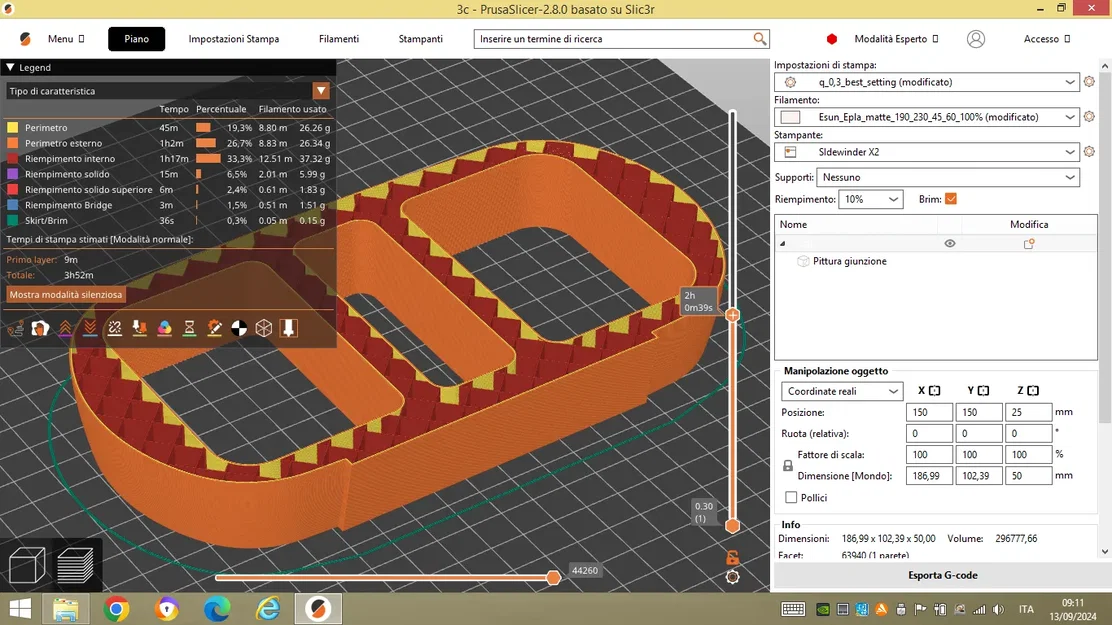
Task: Toggle vertical slider one-layer lock icon
Action: [x=733, y=557]
